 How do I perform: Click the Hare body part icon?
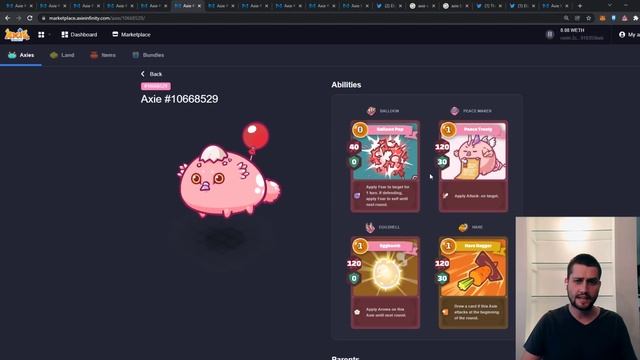click(x=462, y=227)
